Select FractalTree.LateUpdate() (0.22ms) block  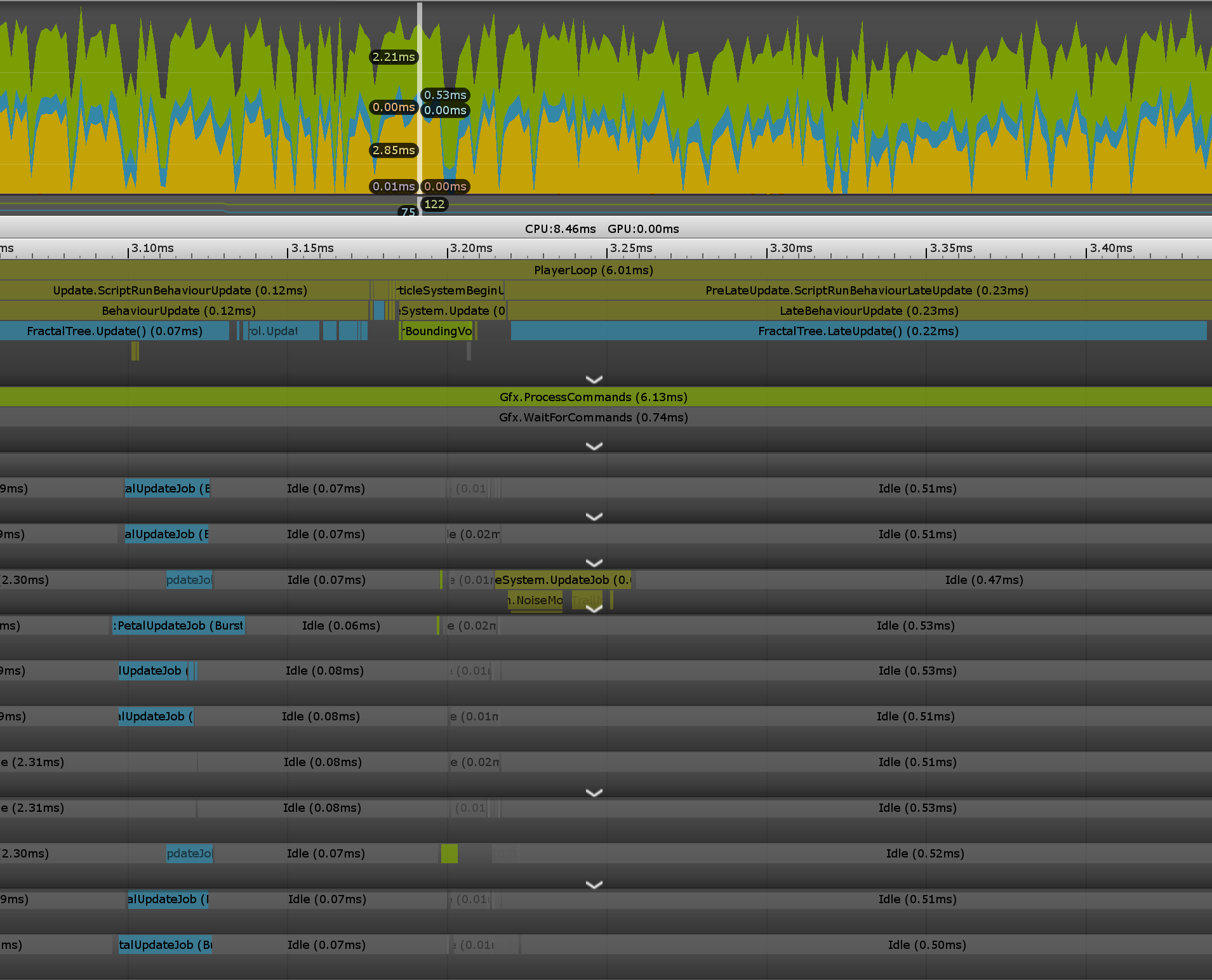pos(858,331)
